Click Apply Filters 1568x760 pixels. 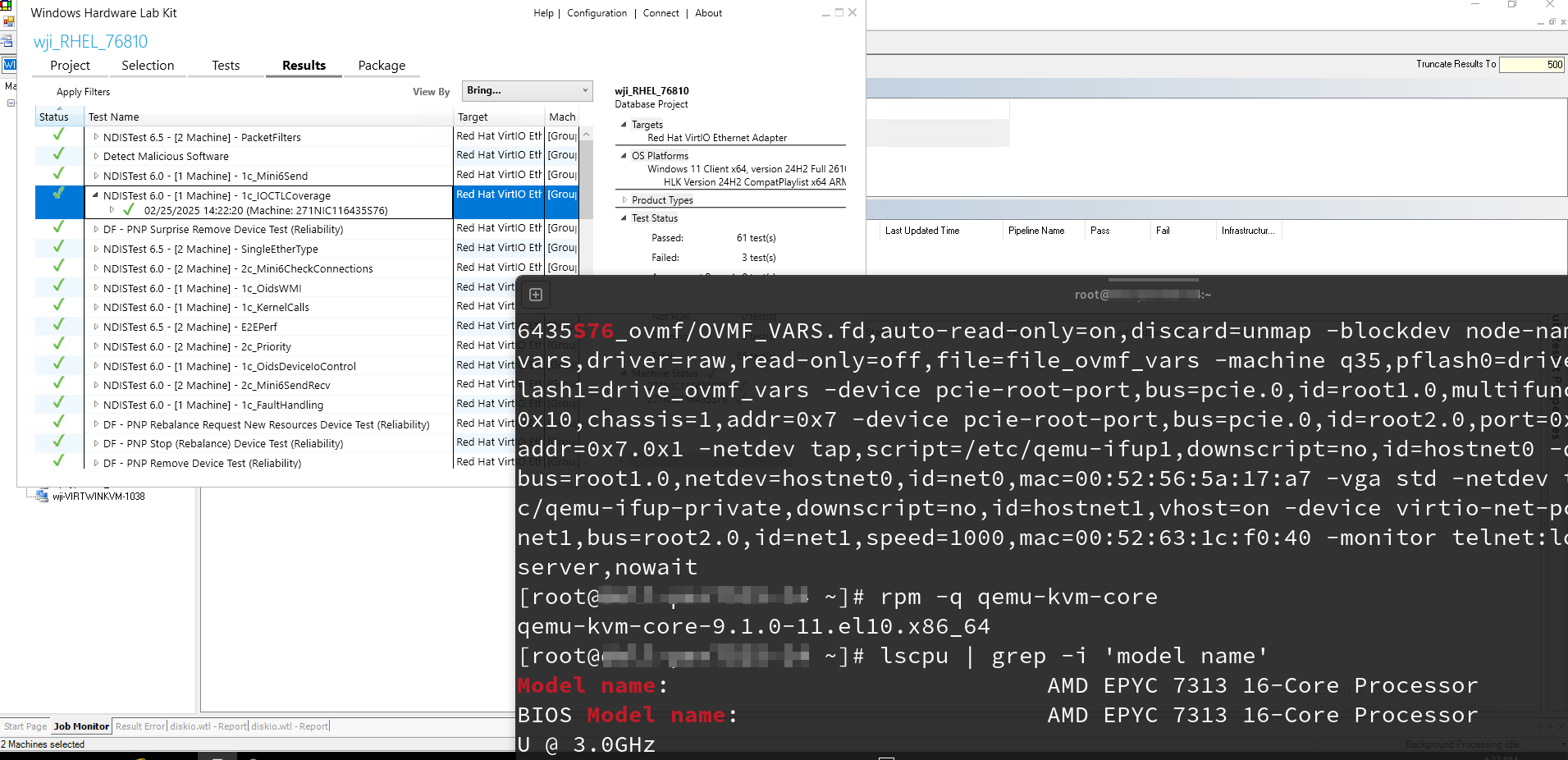(83, 92)
